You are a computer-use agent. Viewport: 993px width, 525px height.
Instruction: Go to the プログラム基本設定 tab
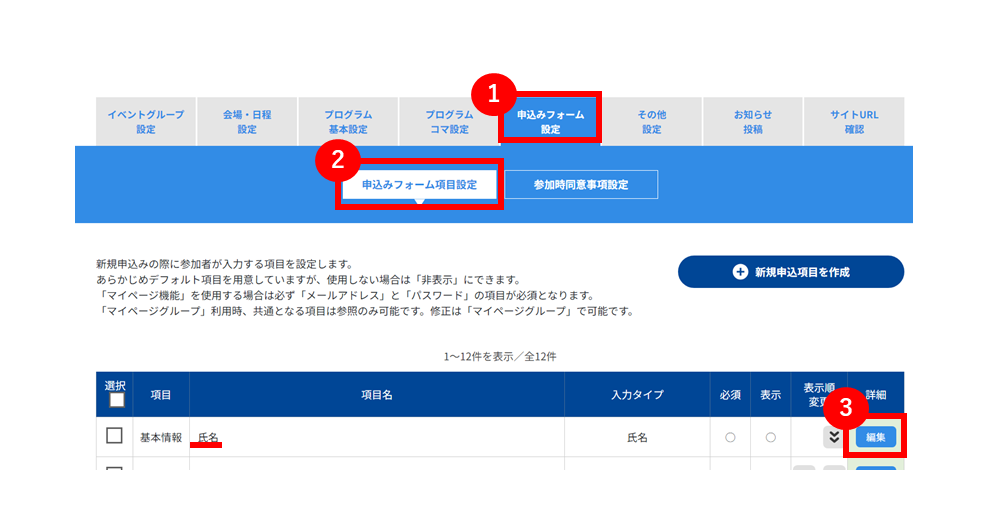(x=348, y=122)
